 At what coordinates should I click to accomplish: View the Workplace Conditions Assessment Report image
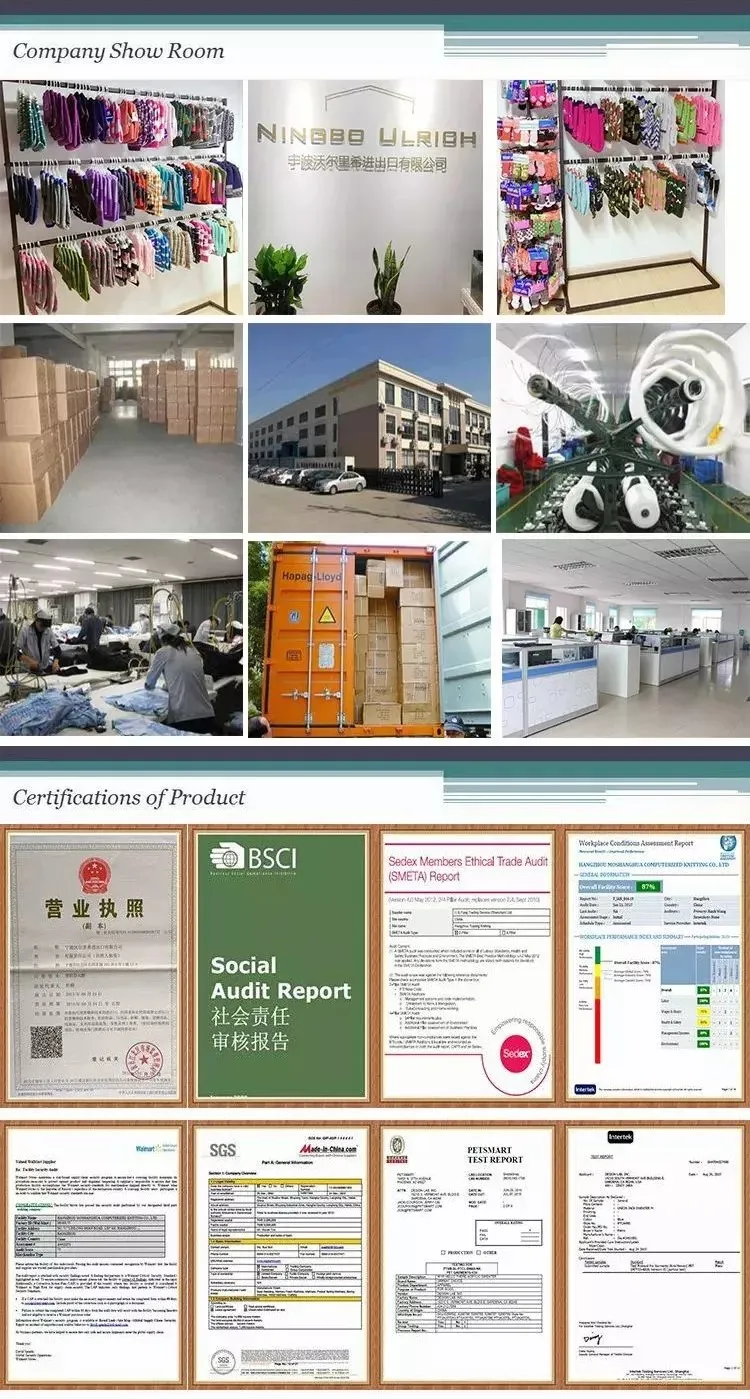tap(656, 966)
